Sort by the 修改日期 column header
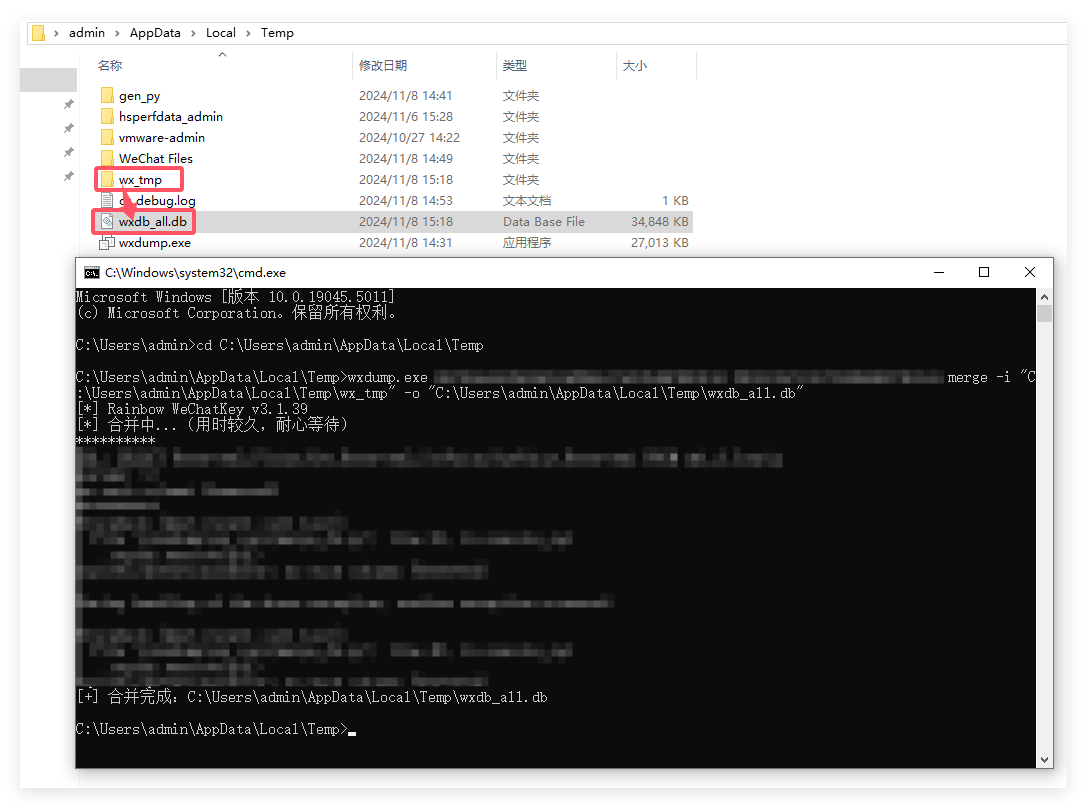 point(383,66)
